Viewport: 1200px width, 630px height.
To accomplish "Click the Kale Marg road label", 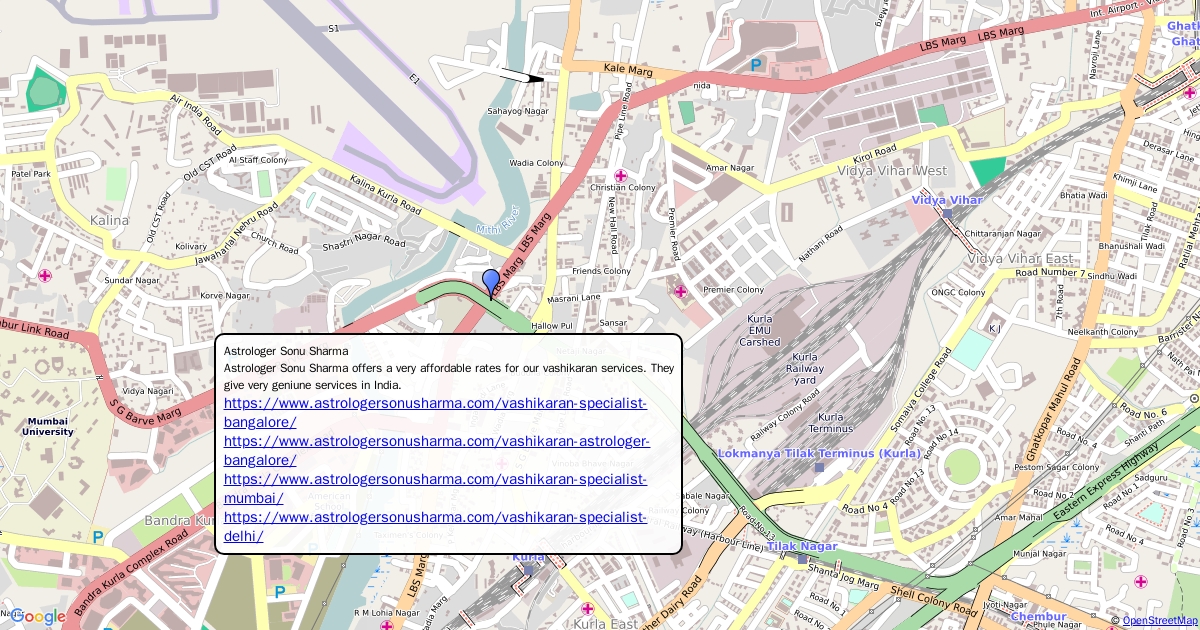I will click(628, 69).
